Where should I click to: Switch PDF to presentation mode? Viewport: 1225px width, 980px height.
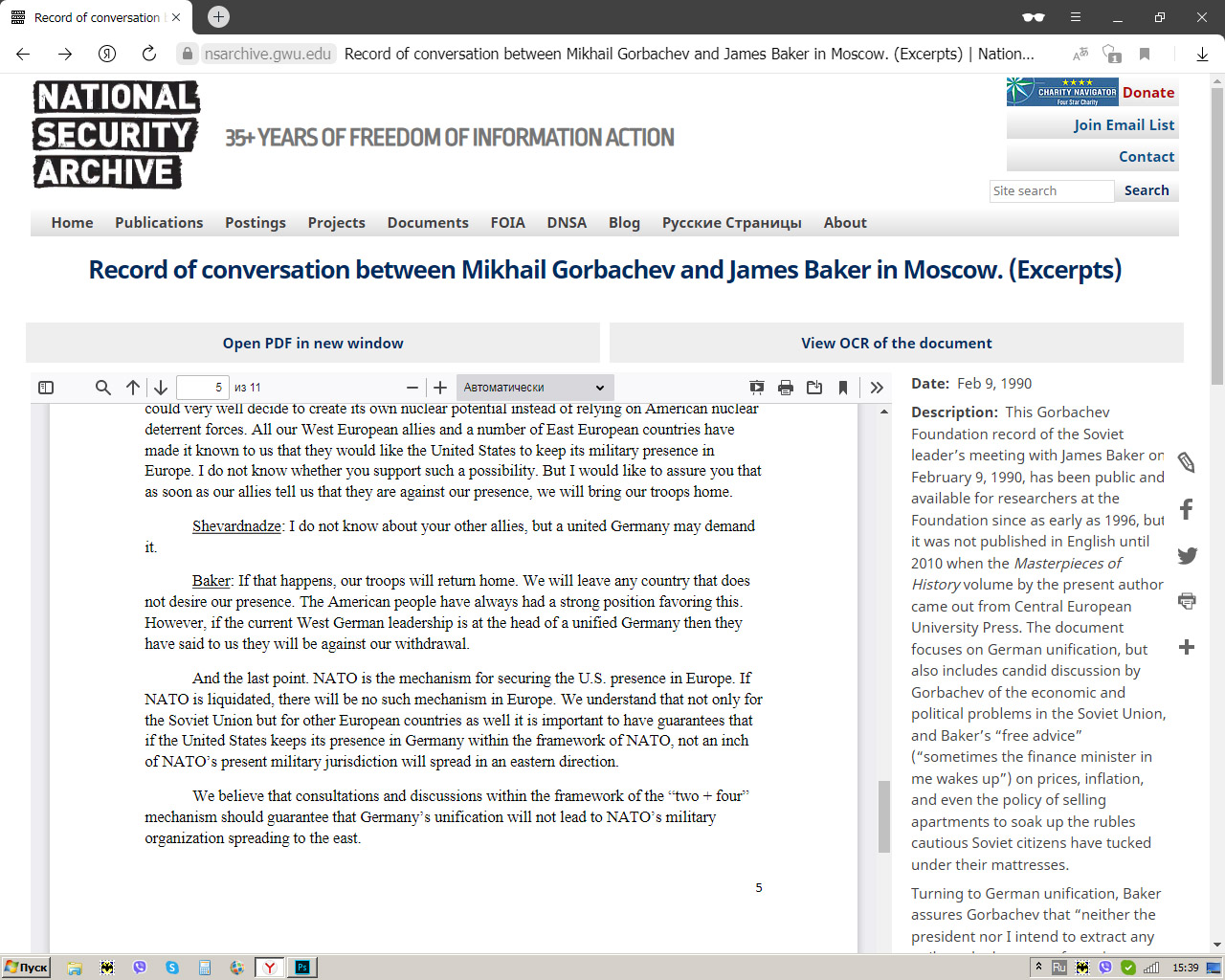point(757,388)
